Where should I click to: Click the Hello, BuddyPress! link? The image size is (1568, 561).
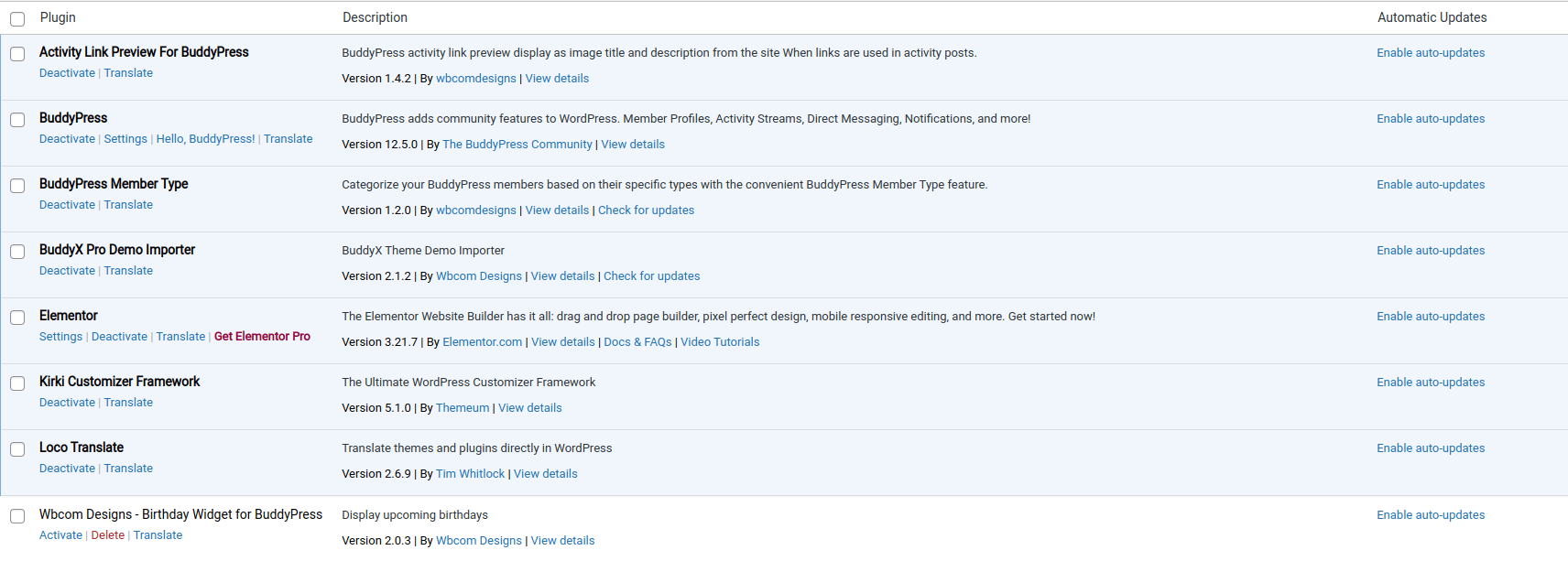pyautogui.click(x=205, y=139)
